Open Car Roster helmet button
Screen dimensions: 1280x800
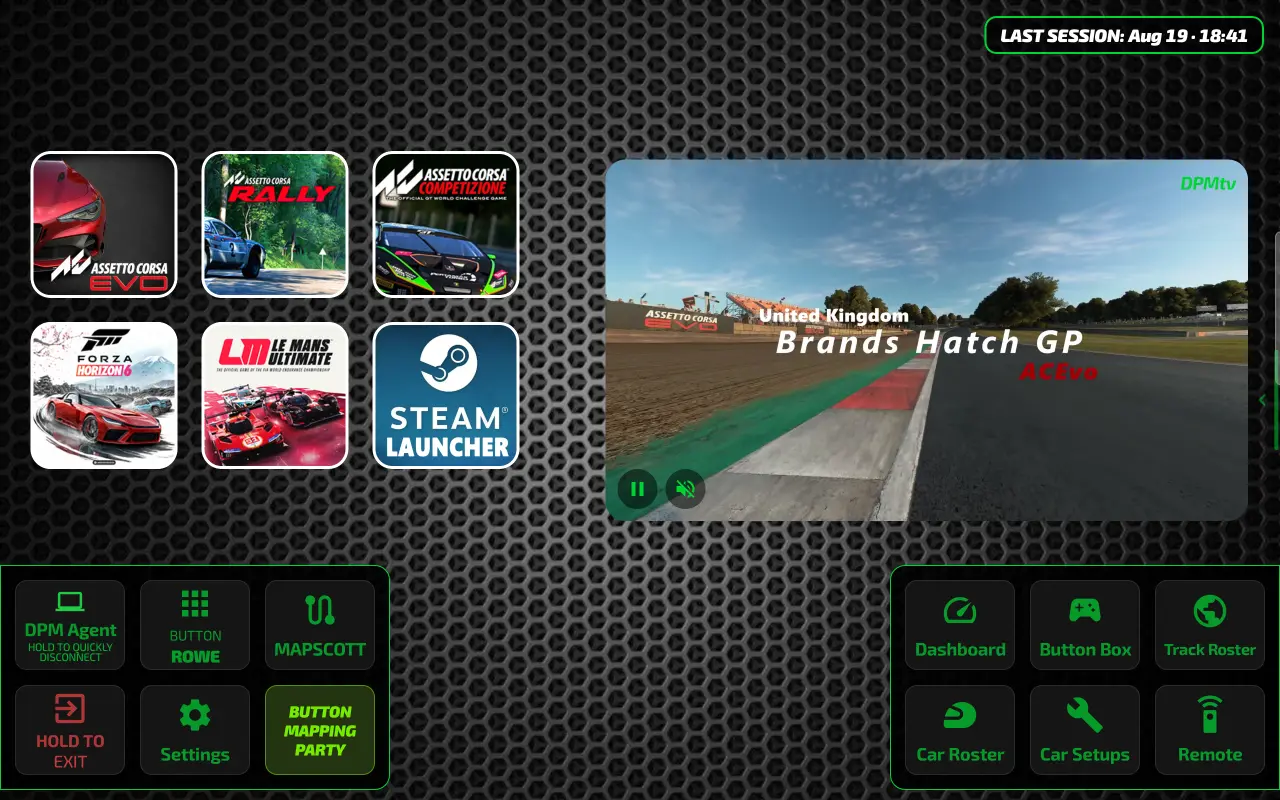tap(960, 730)
